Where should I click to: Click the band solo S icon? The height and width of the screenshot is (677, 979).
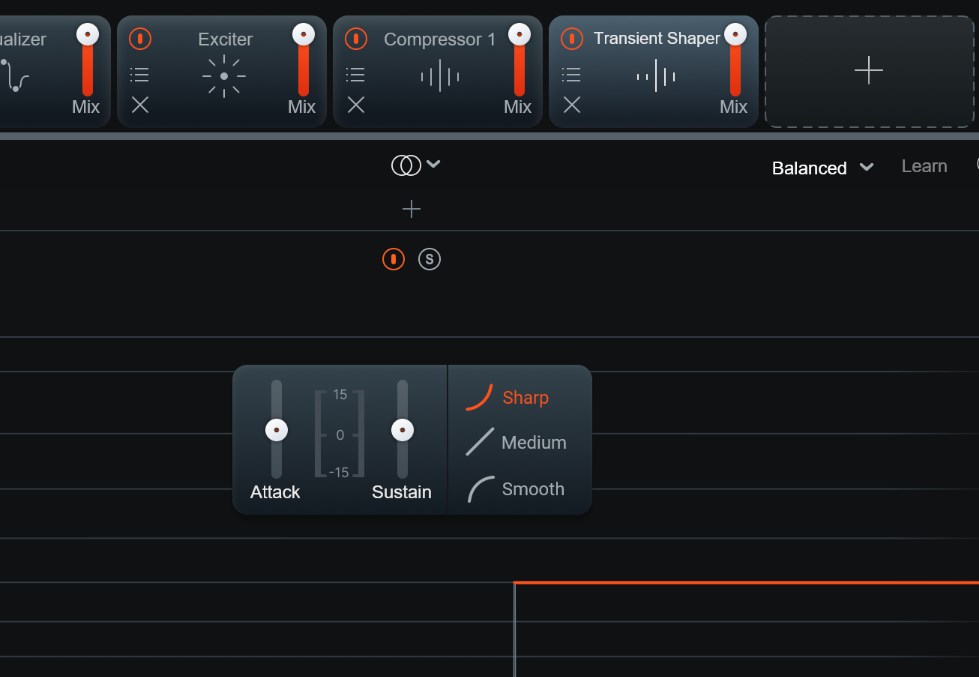429,259
